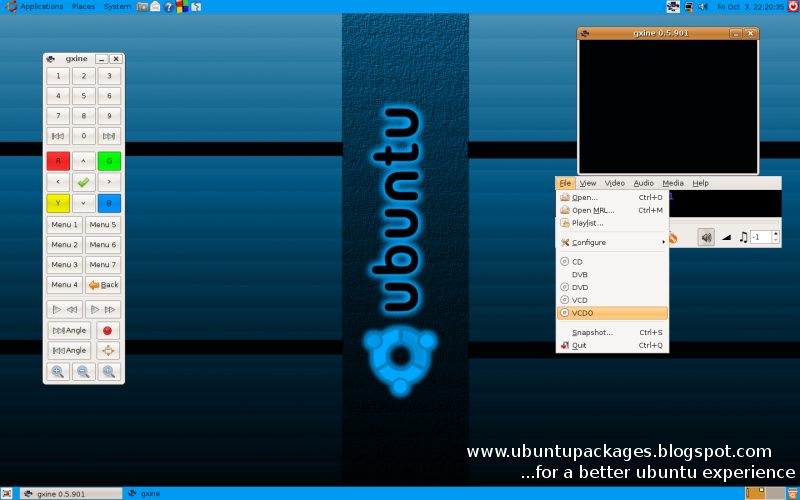Click the red R button on the gxine remote

[58, 161]
